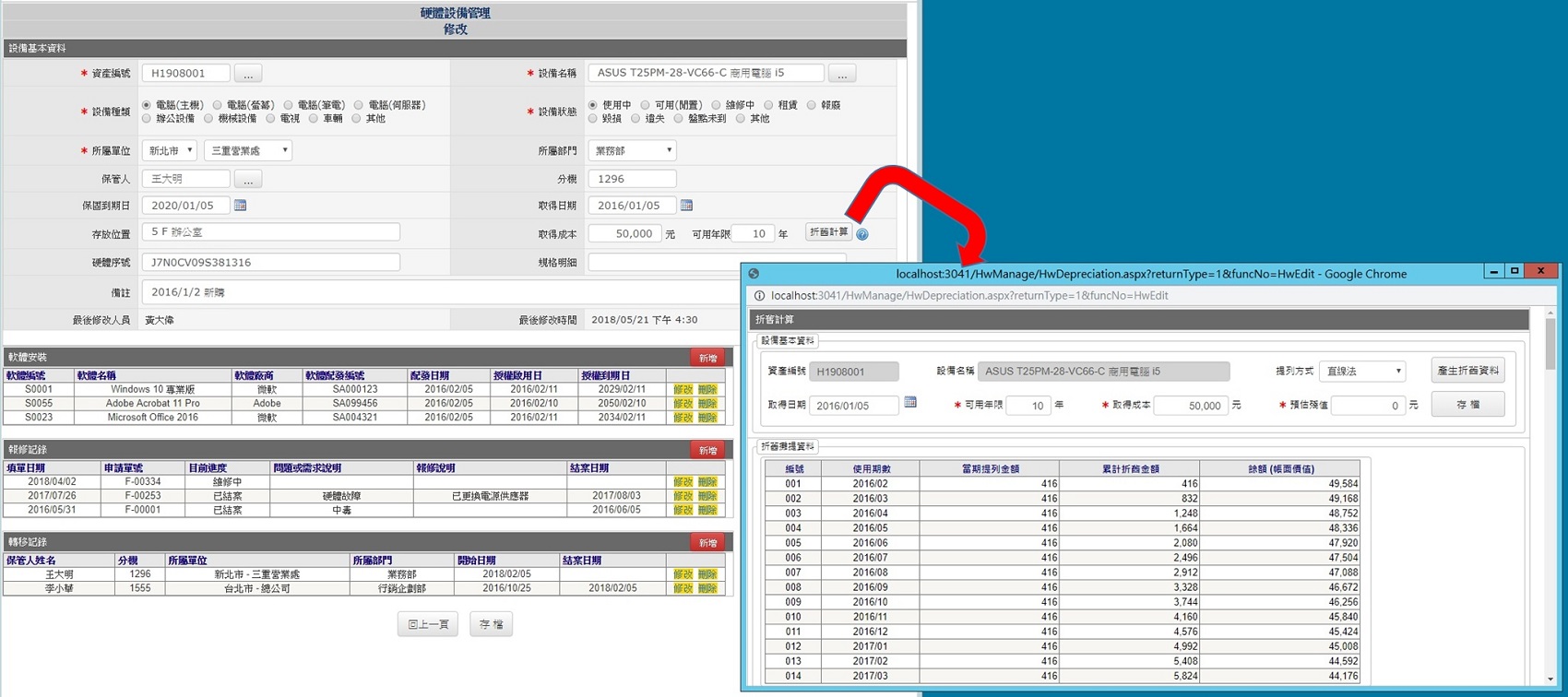Click the 累計折舊金額 column header

(x=1130, y=469)
